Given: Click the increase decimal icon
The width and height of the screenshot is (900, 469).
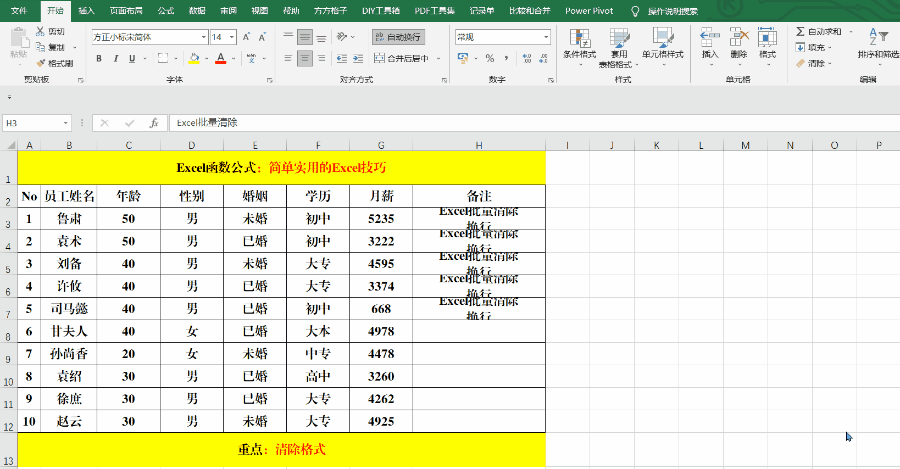Looking at the screenshot, I should (x=527, y=58).
